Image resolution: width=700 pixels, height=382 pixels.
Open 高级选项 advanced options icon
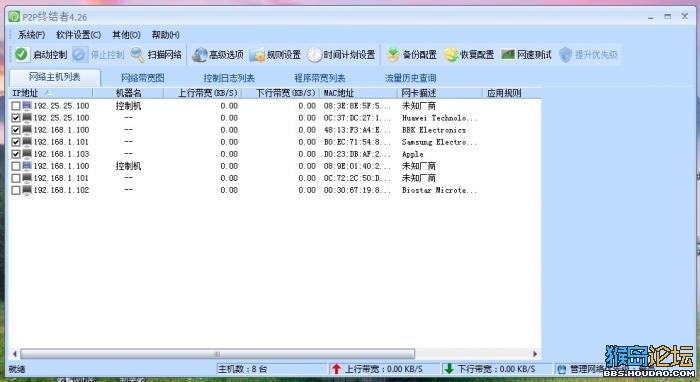(x=200, y=54)
